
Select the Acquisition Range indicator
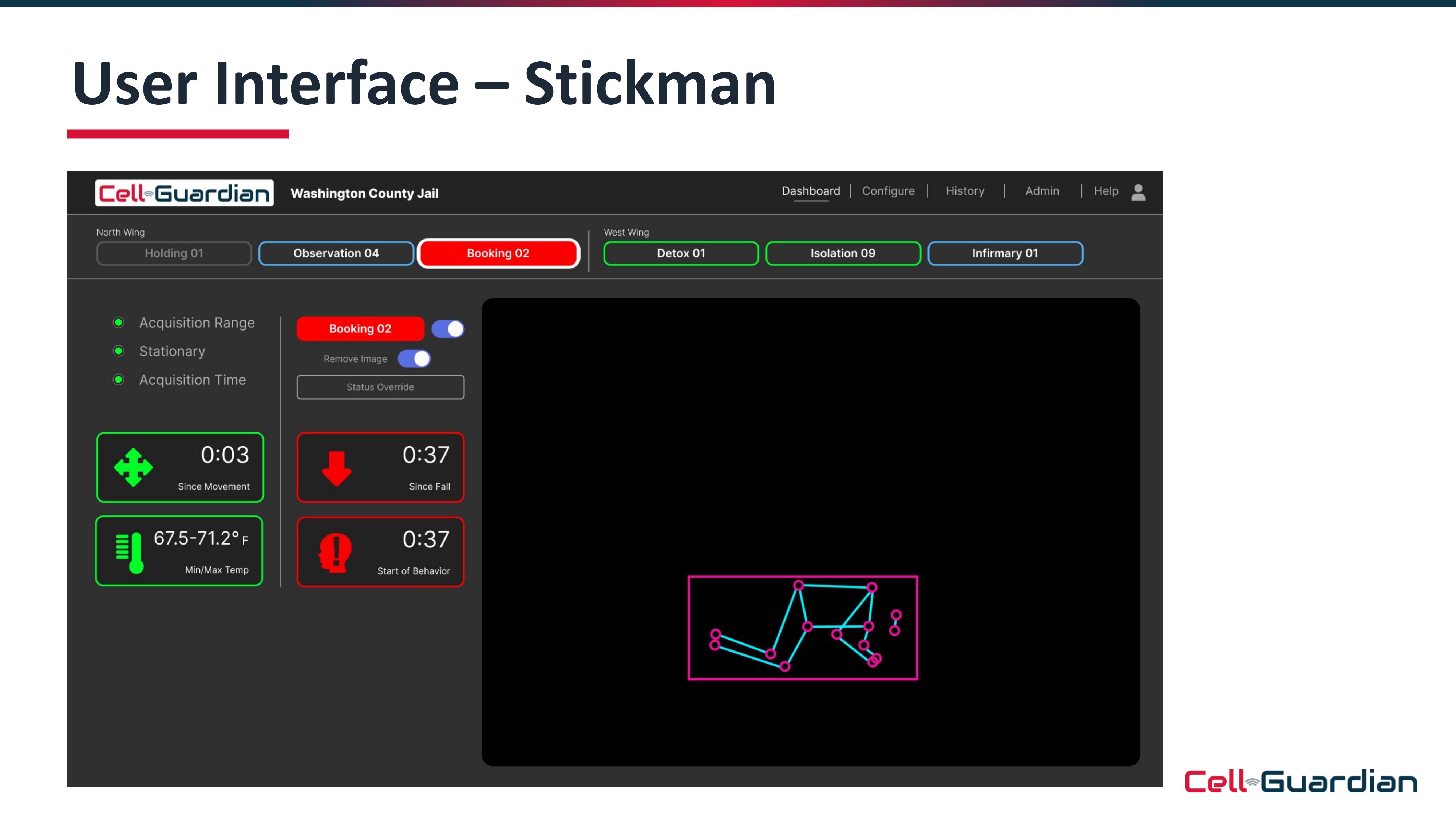[x=119, y=322]
